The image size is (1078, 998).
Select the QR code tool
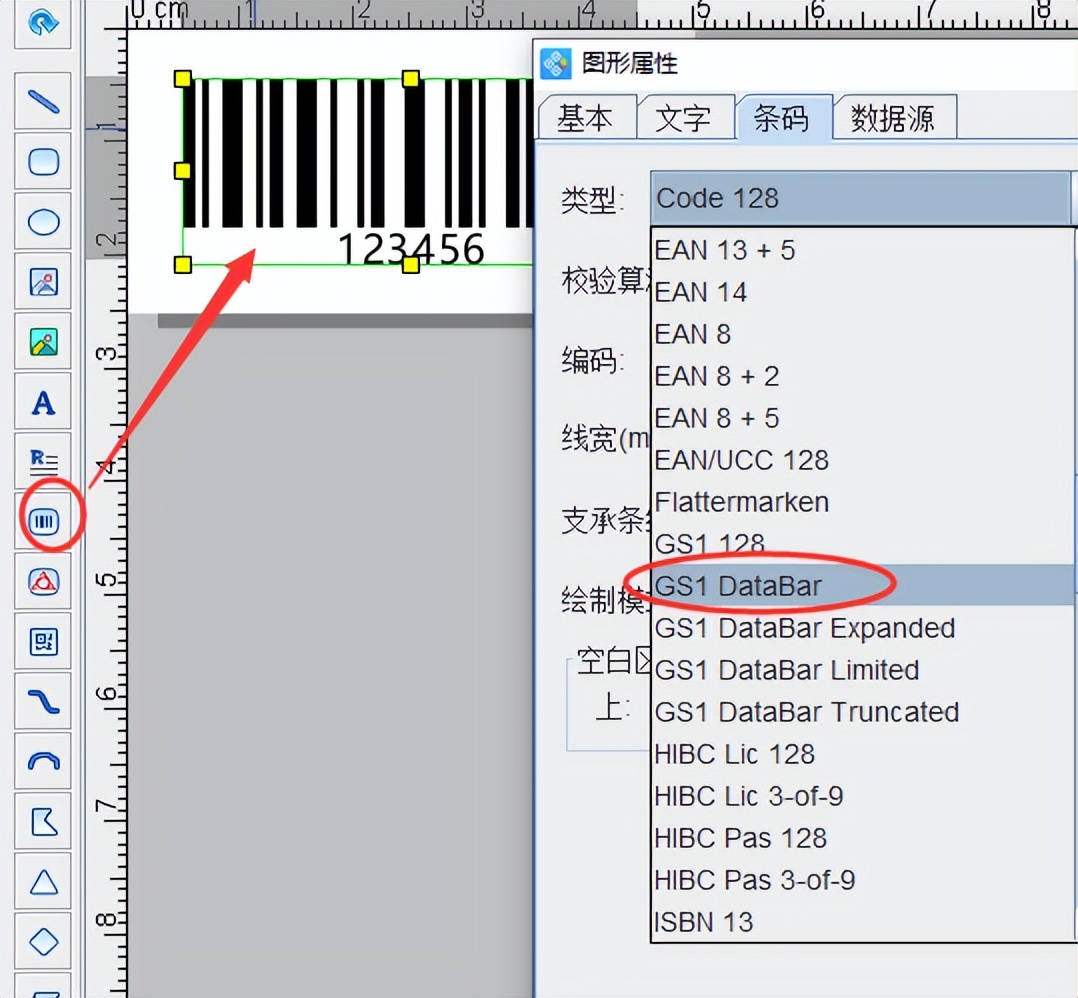coord(43,642)
